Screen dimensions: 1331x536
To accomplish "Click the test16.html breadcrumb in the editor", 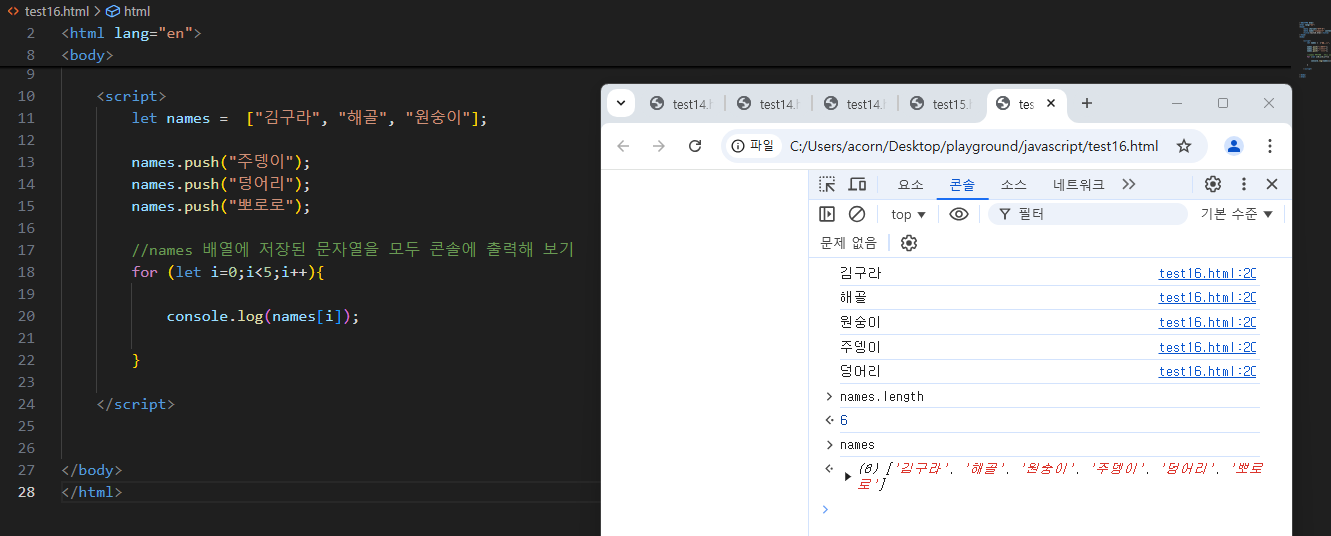I will (x=57, y=11).
